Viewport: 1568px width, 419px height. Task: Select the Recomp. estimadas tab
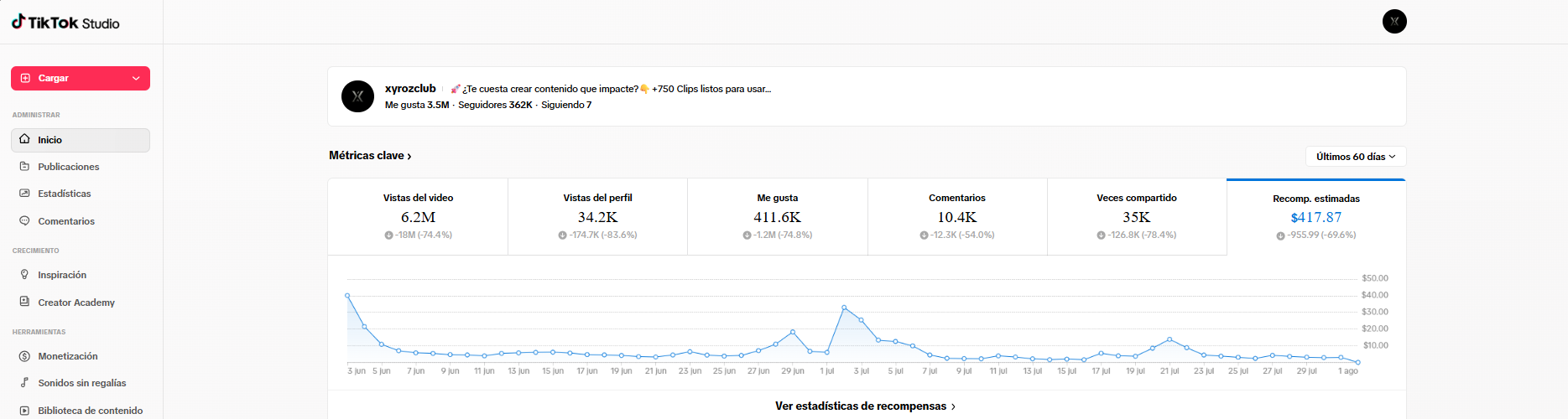(x=1316, y=217)
